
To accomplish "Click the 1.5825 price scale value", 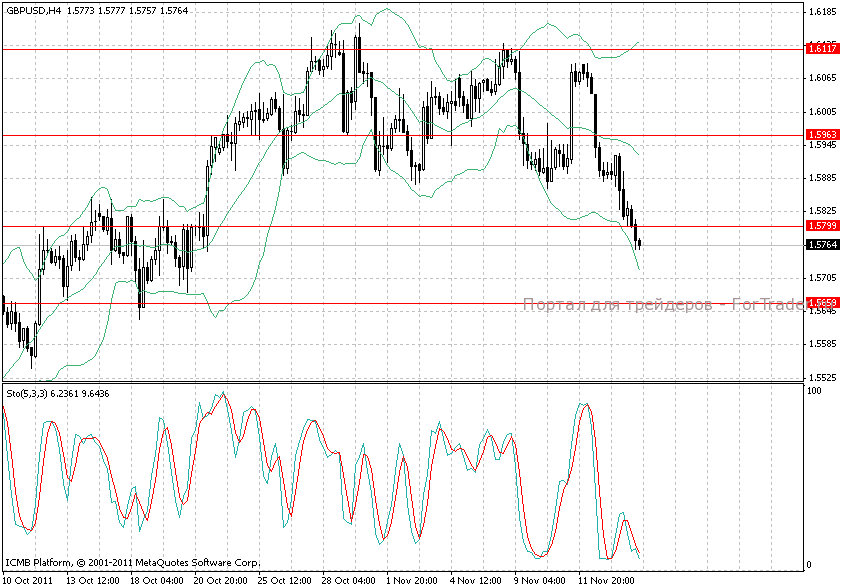I will pos(823,211).
